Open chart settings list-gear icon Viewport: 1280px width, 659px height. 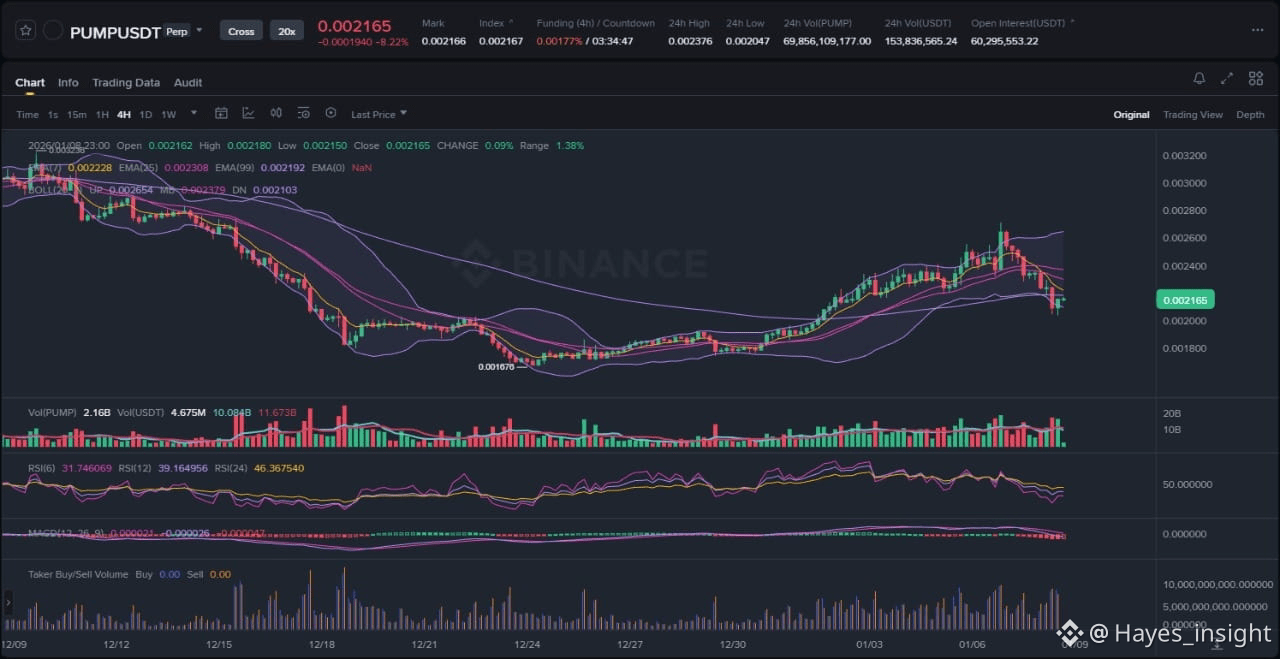[303, 114]
